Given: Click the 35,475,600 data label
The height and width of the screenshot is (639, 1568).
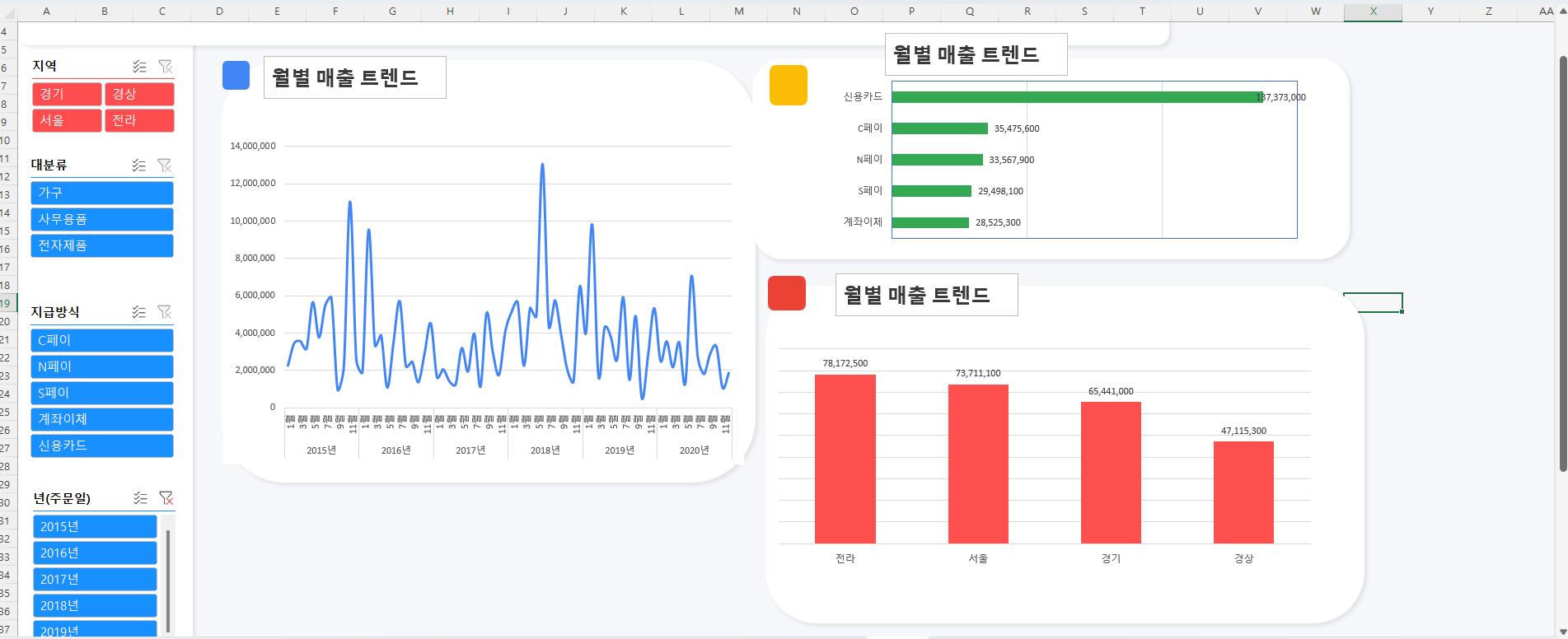Looking at the screenshot, I should click(1017, 128).
